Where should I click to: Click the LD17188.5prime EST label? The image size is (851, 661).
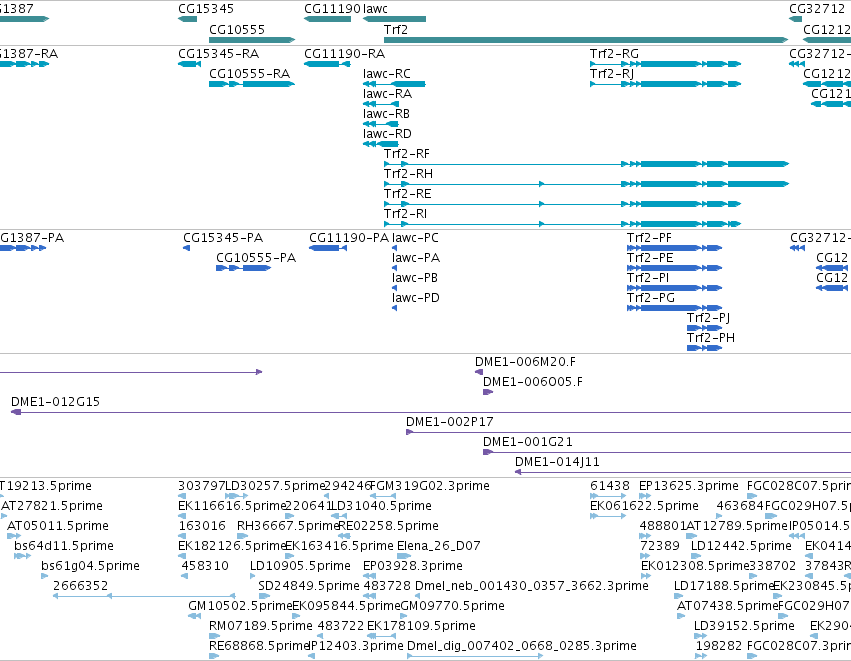723,586
